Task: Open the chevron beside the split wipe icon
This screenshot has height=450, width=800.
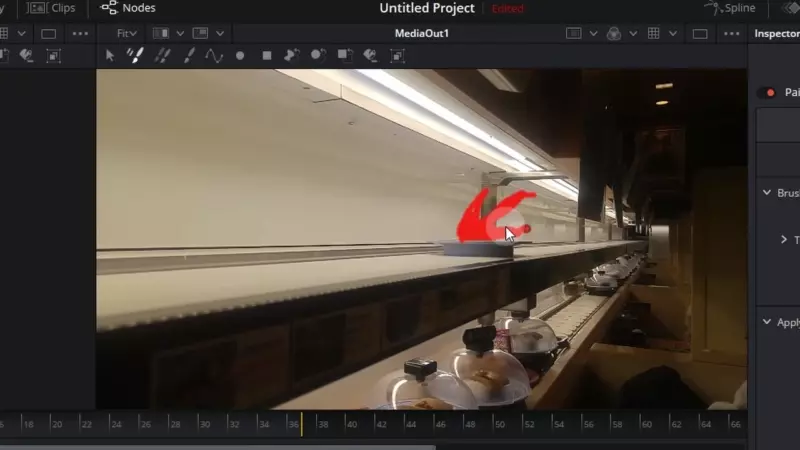Action: (180, 34)
